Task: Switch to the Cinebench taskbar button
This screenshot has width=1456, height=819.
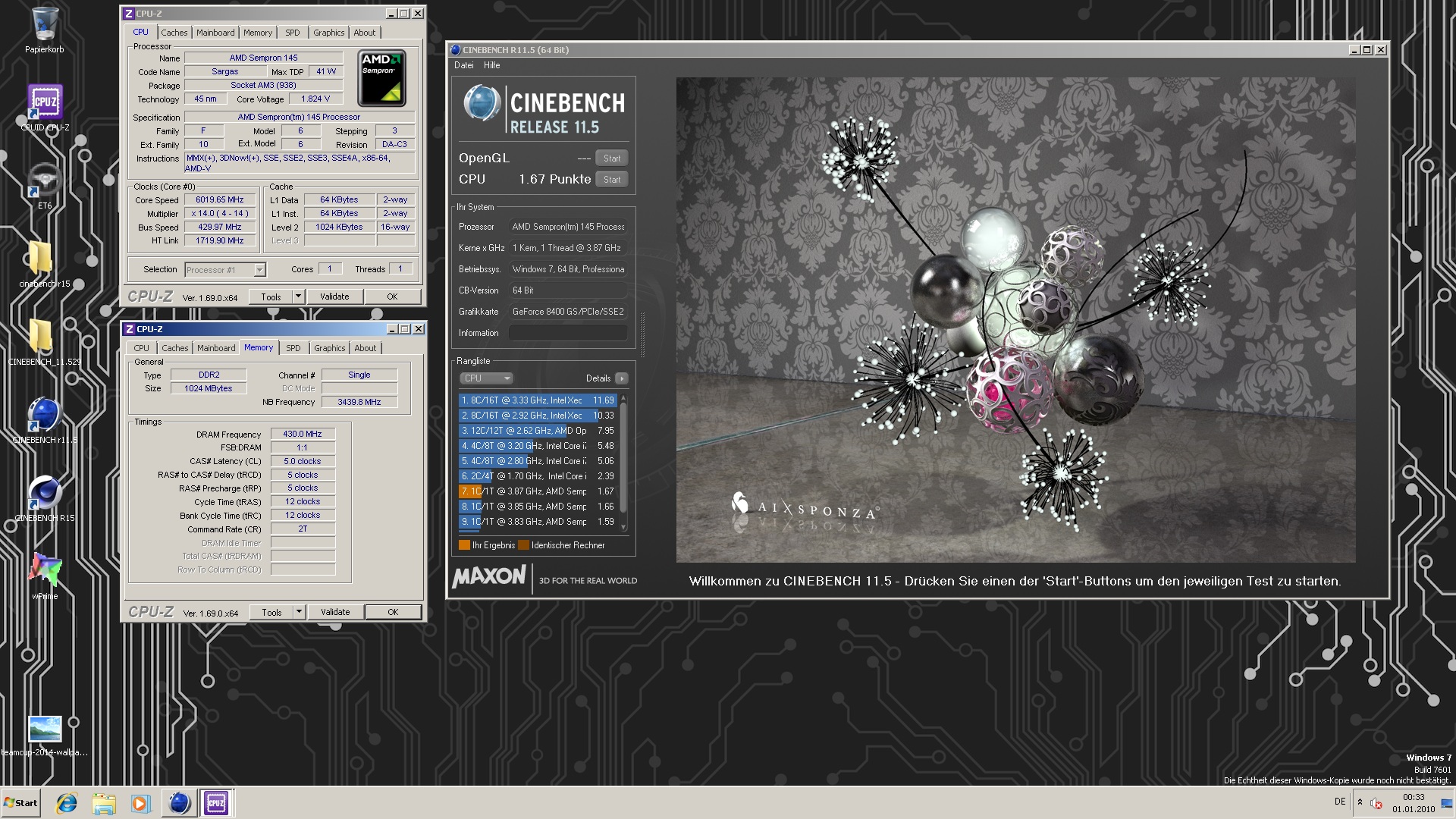Action: click(179, 803)
